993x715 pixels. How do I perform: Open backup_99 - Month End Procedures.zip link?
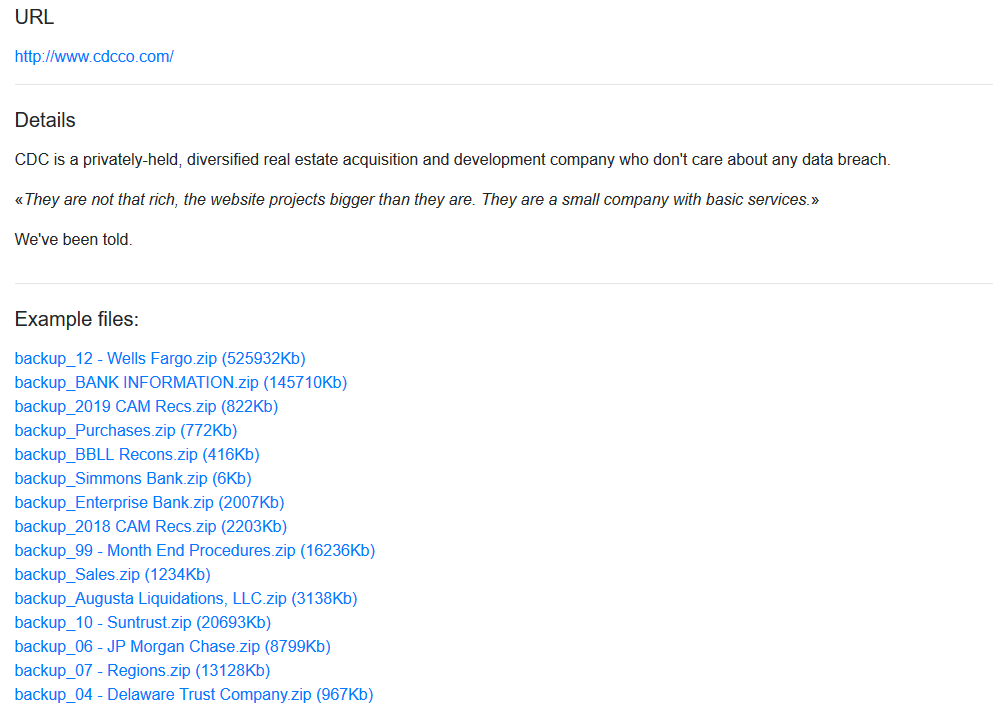194,551
